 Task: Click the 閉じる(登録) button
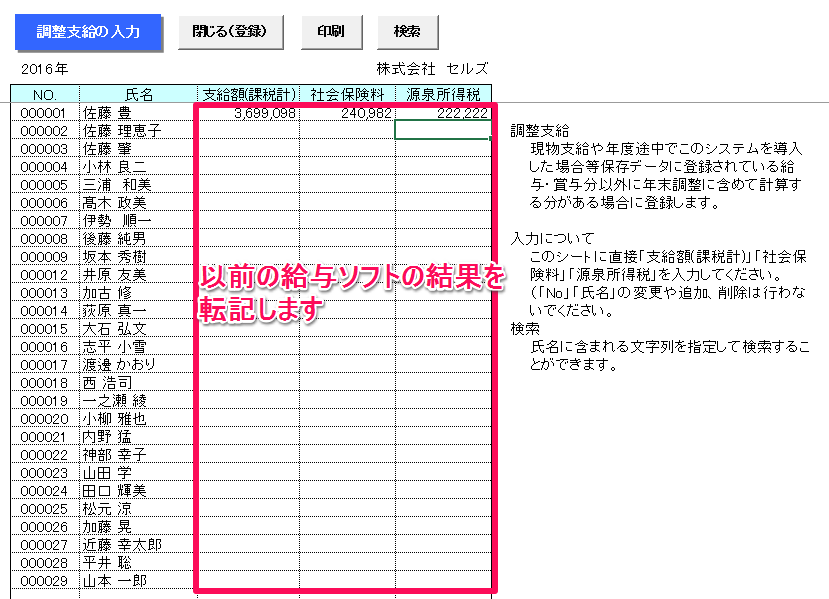[x=230, y=32]
